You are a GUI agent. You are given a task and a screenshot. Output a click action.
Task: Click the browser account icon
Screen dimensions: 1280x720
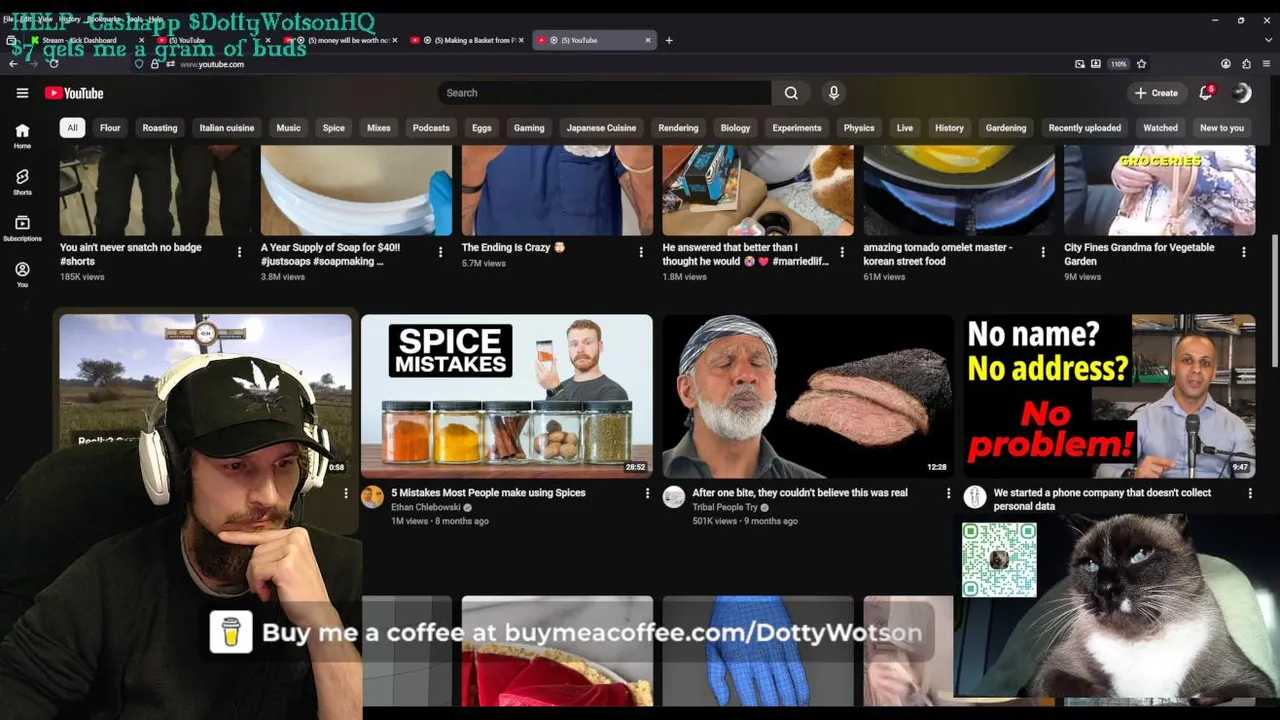1226,64
